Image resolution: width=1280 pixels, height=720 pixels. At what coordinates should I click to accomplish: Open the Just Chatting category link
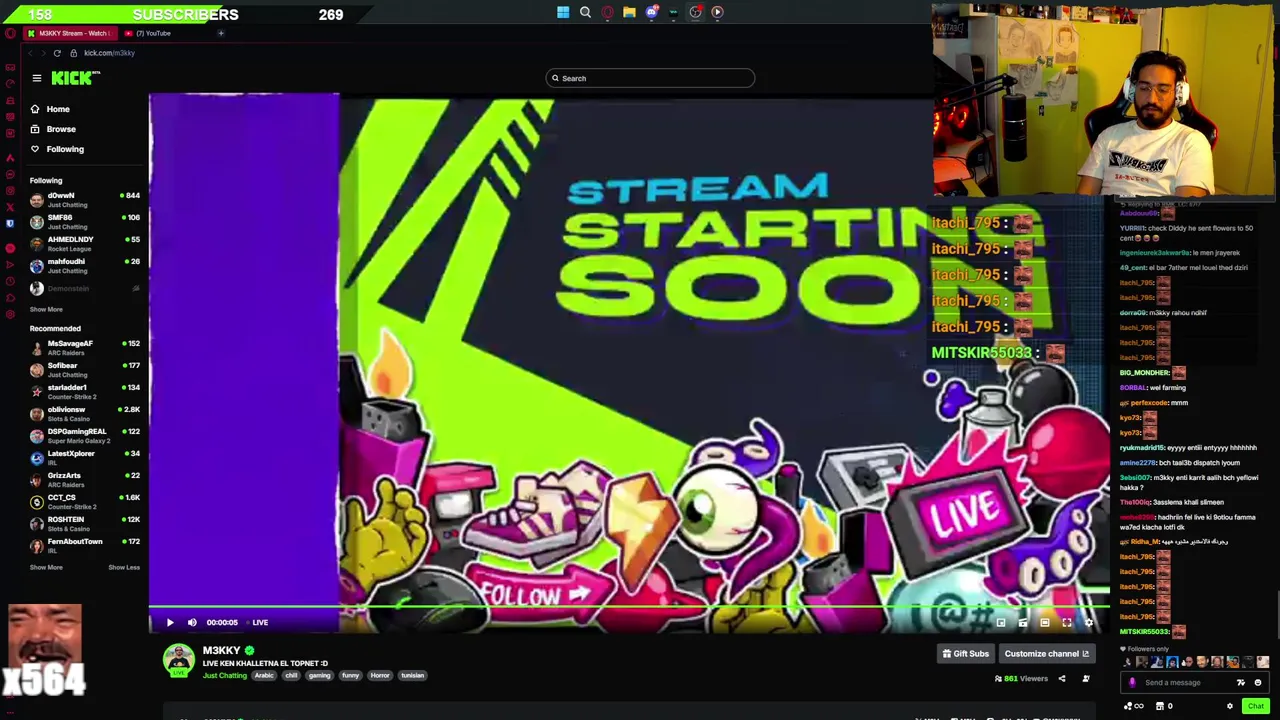[x=225, y=675]
